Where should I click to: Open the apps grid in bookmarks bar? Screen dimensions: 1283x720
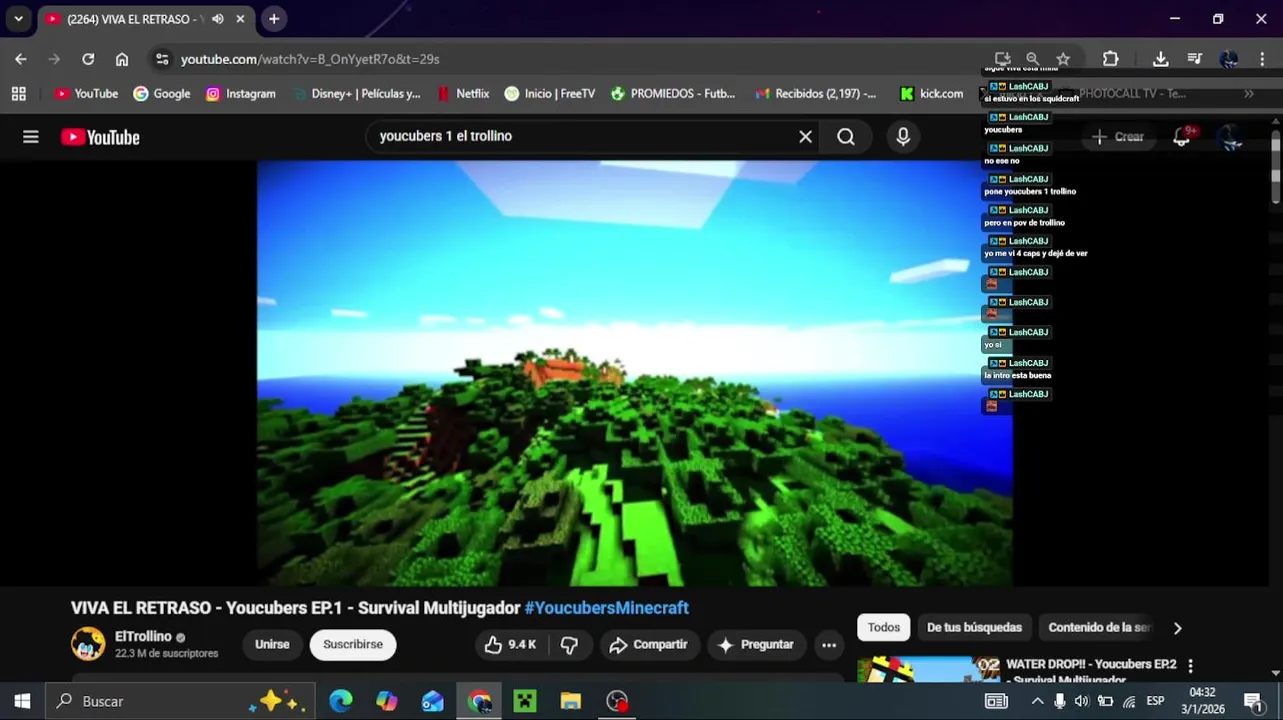pyautogui.click(x=18, y=94)
